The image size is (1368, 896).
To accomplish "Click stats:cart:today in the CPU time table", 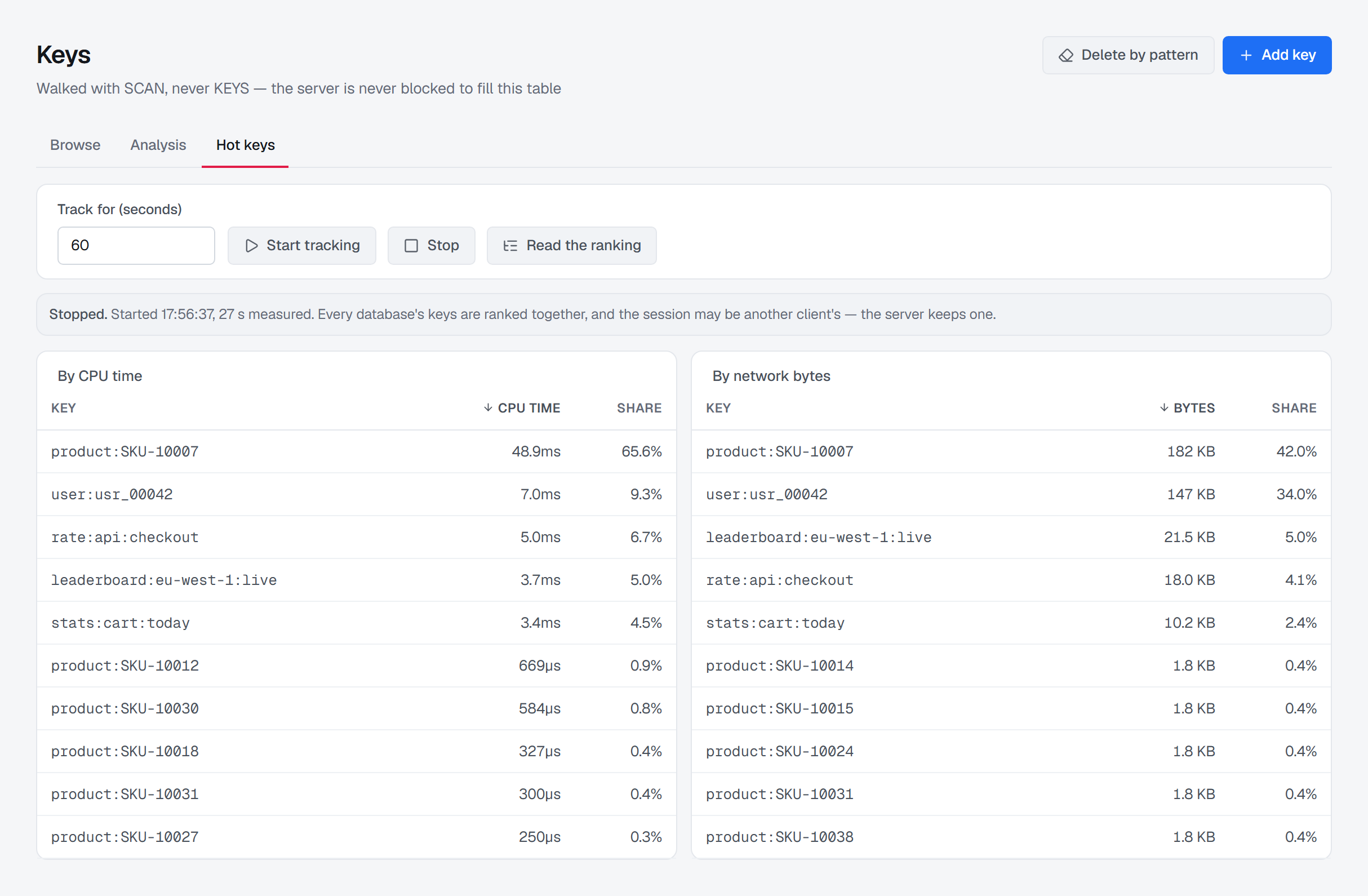I will [x=120, y=623].
